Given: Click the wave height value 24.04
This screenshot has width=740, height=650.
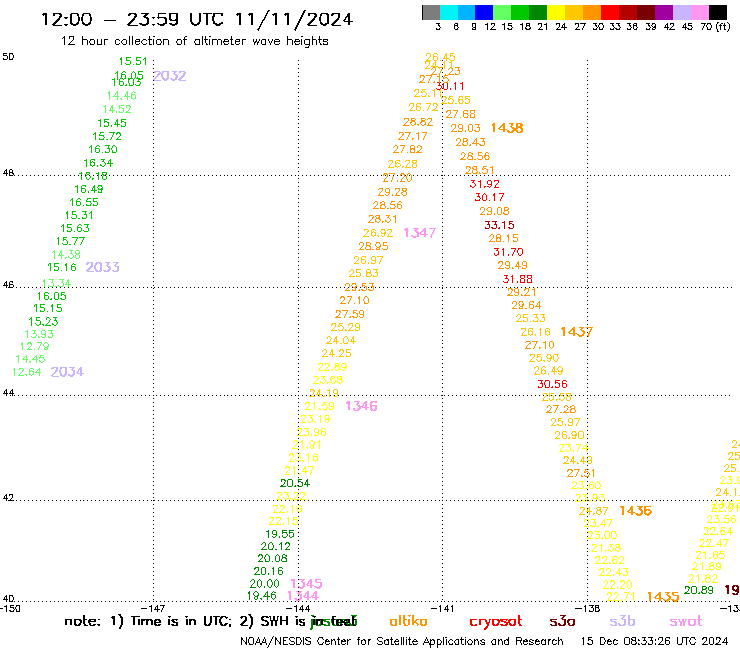Looking at the screenshot, I should pyautogui.click(x=341, y=340).
